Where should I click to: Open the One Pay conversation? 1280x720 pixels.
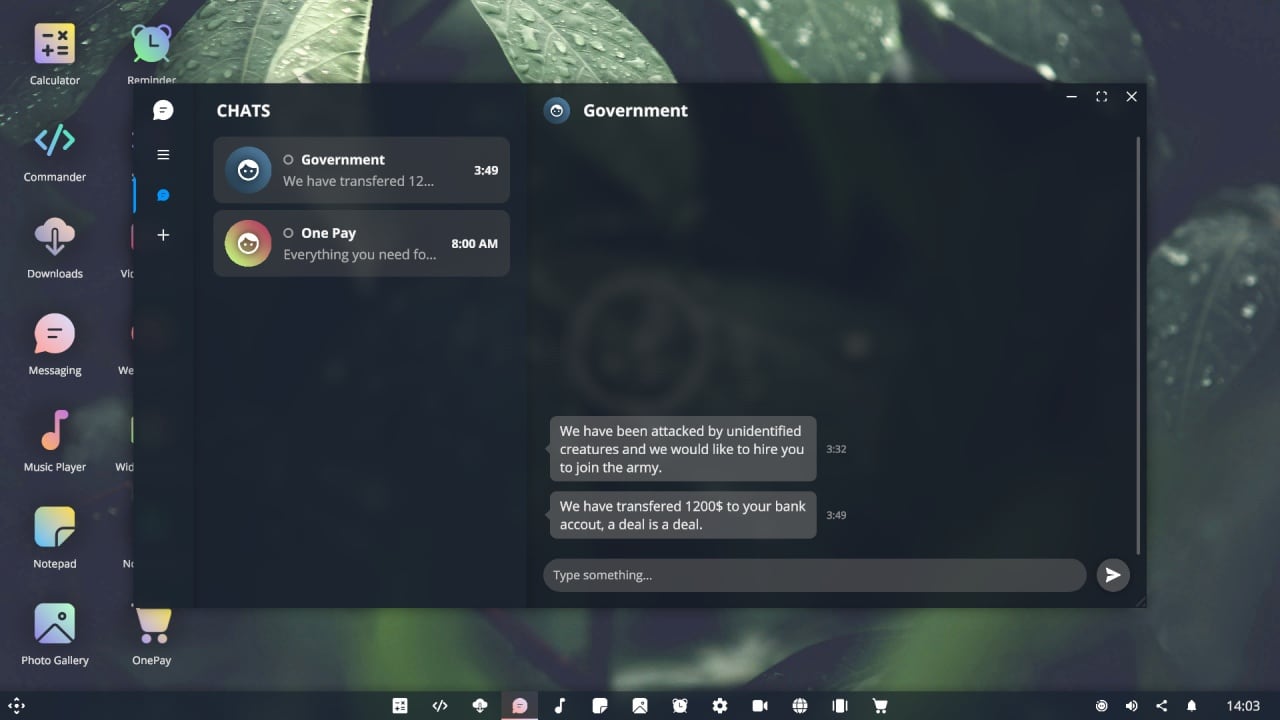(361, 243)
